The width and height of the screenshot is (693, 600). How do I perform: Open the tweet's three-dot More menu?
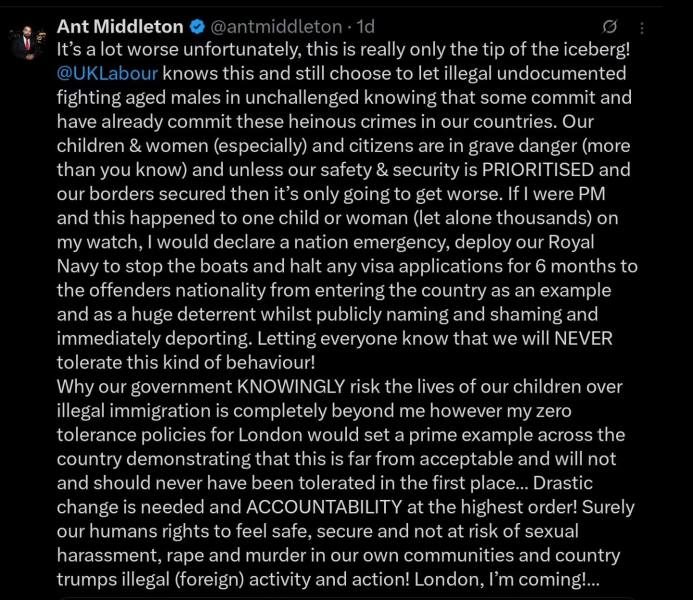pos(642,26)
